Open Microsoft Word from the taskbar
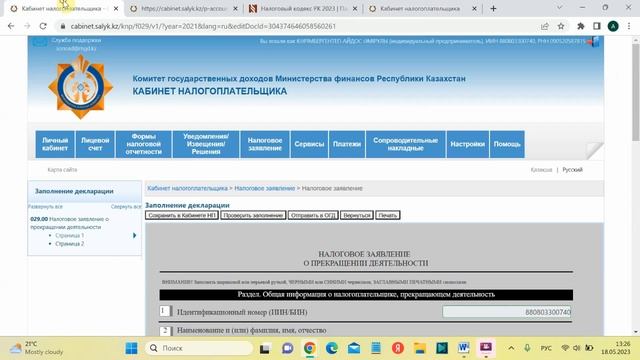This screenshot has width=640, height=360. pos(463,348)
